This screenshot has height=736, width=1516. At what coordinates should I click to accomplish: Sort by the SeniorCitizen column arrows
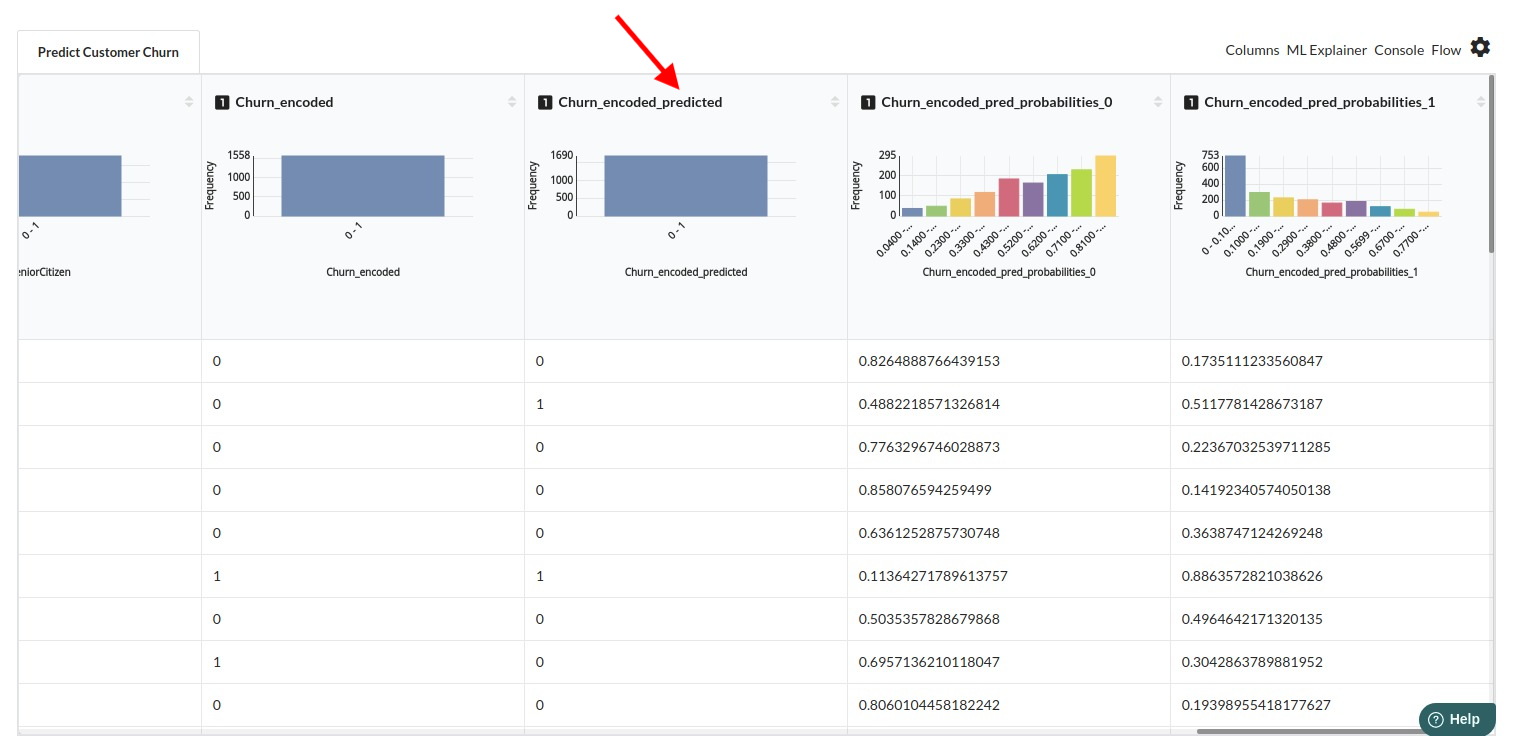189,102
